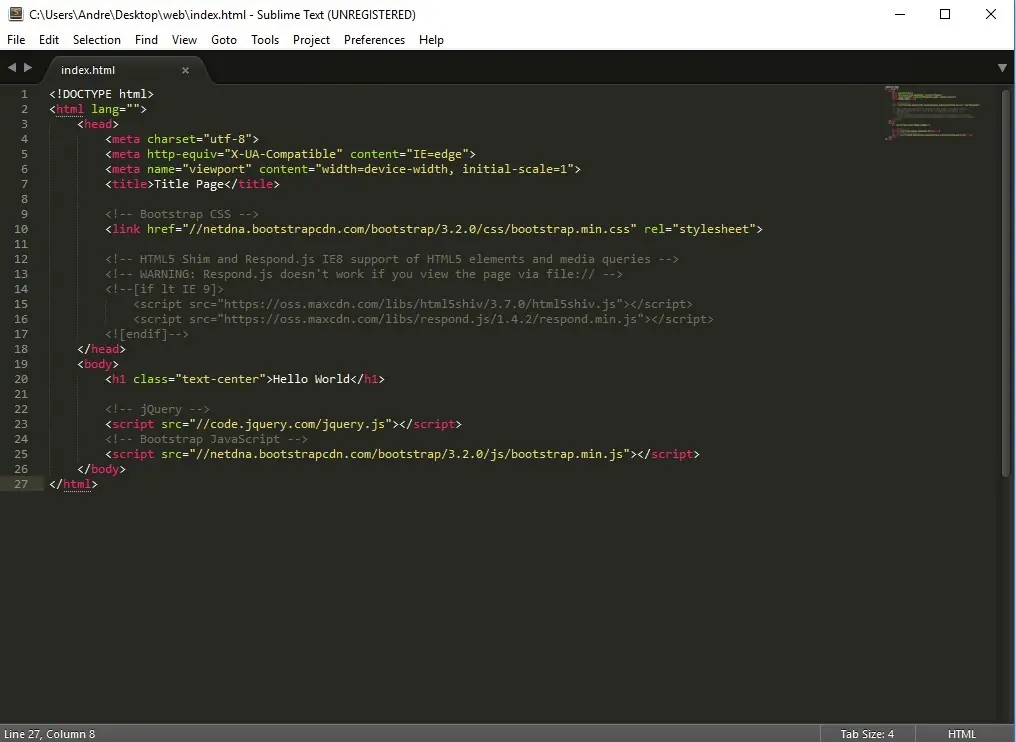Open the File menu
Viewport: 1016px width, 742px height.
point(16,40)
